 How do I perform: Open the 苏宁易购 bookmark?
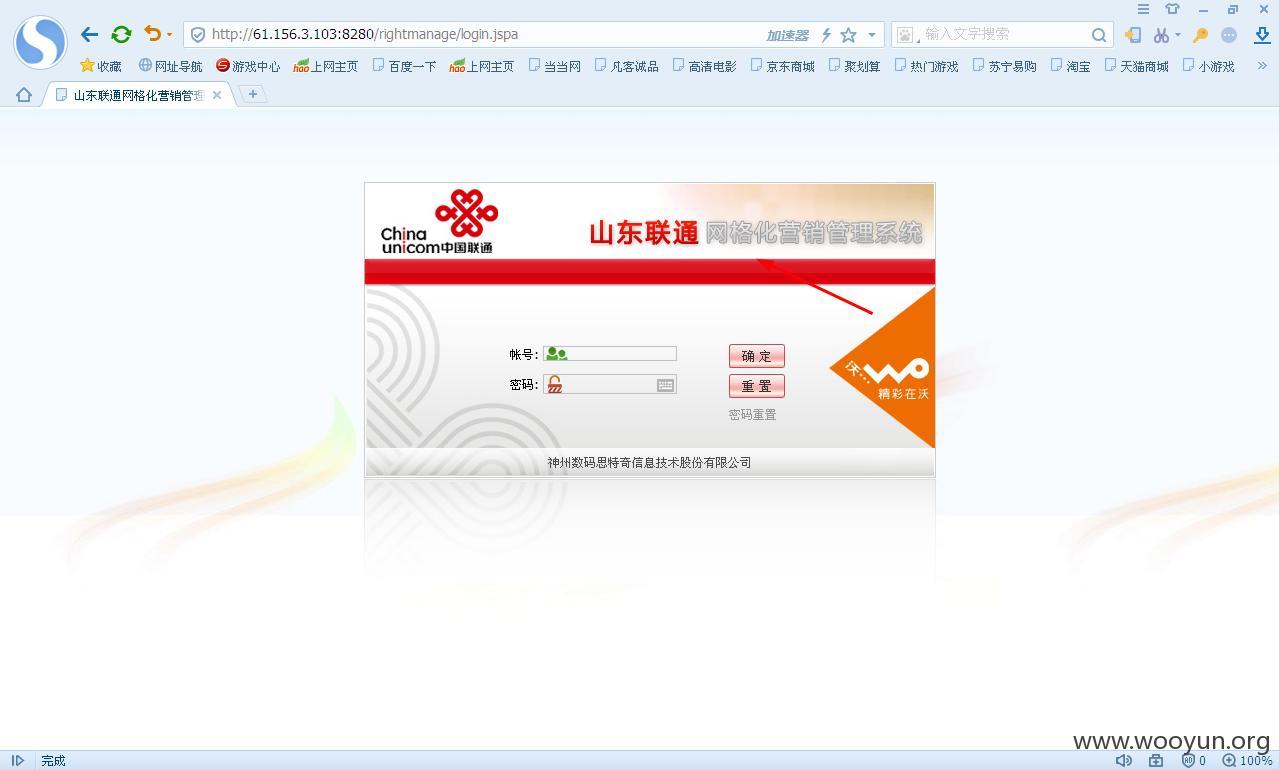pyautogui.click(x=1005, y=66)
